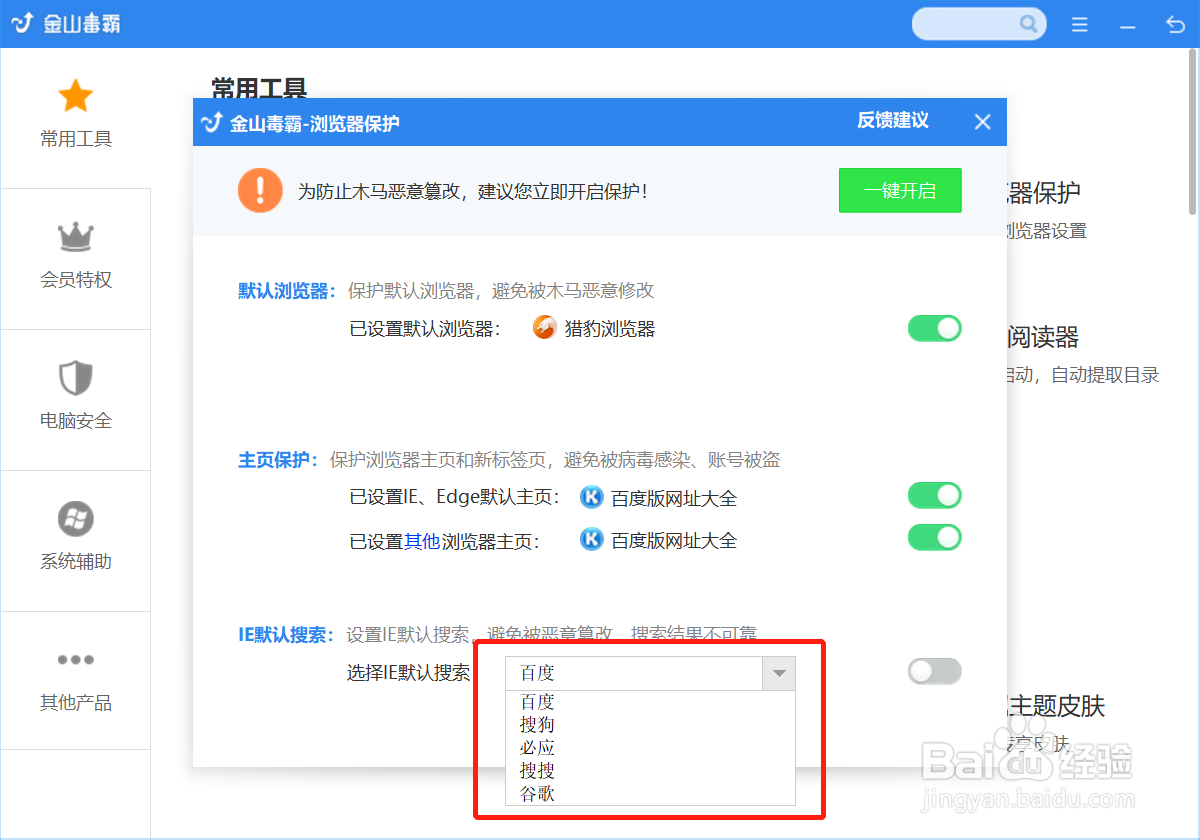Click the 一键开启 green button
The height and width of the screenshot is (840, 1200).
[900, 190]
